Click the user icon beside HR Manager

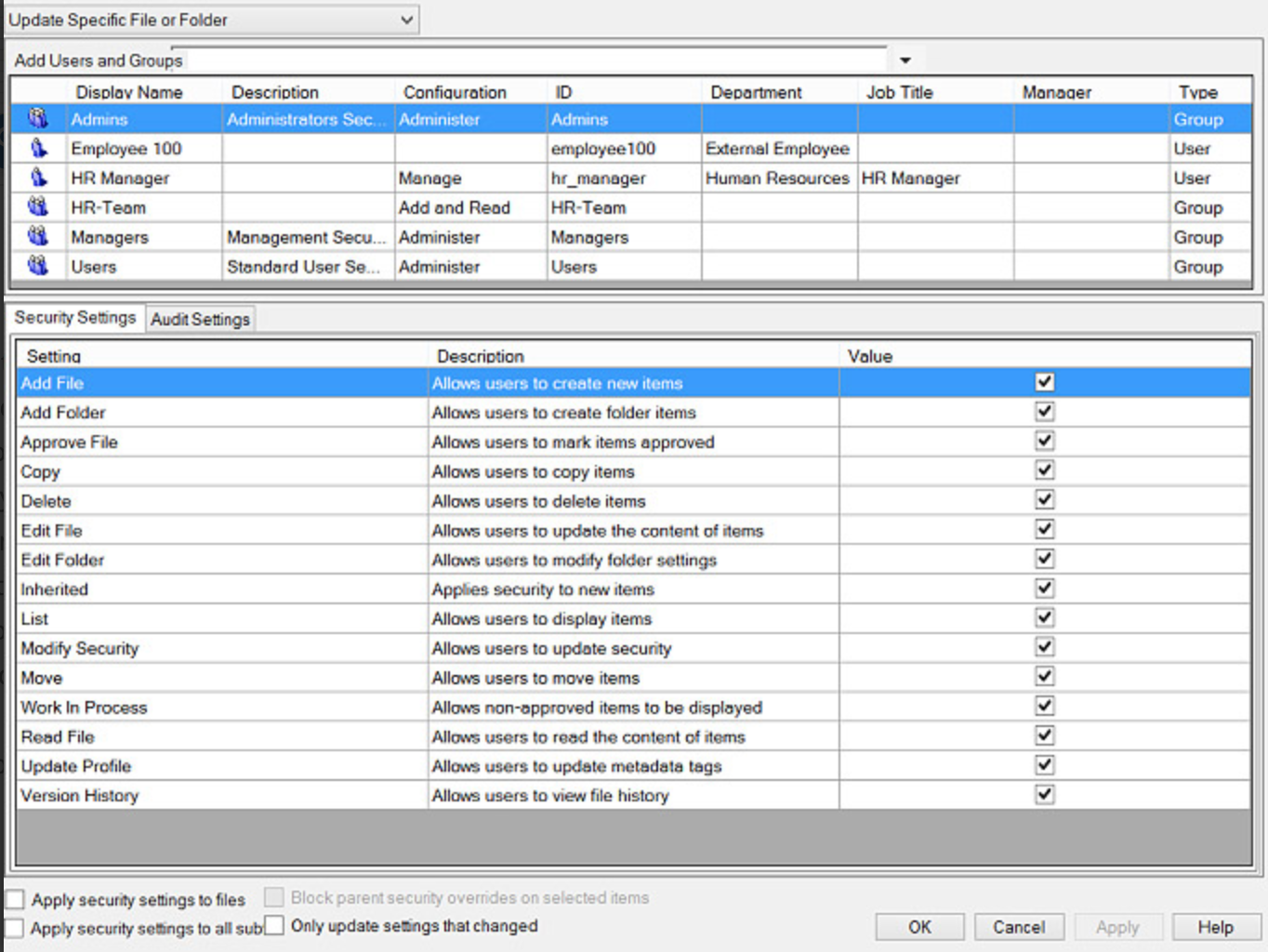click(x=37, y=178)
